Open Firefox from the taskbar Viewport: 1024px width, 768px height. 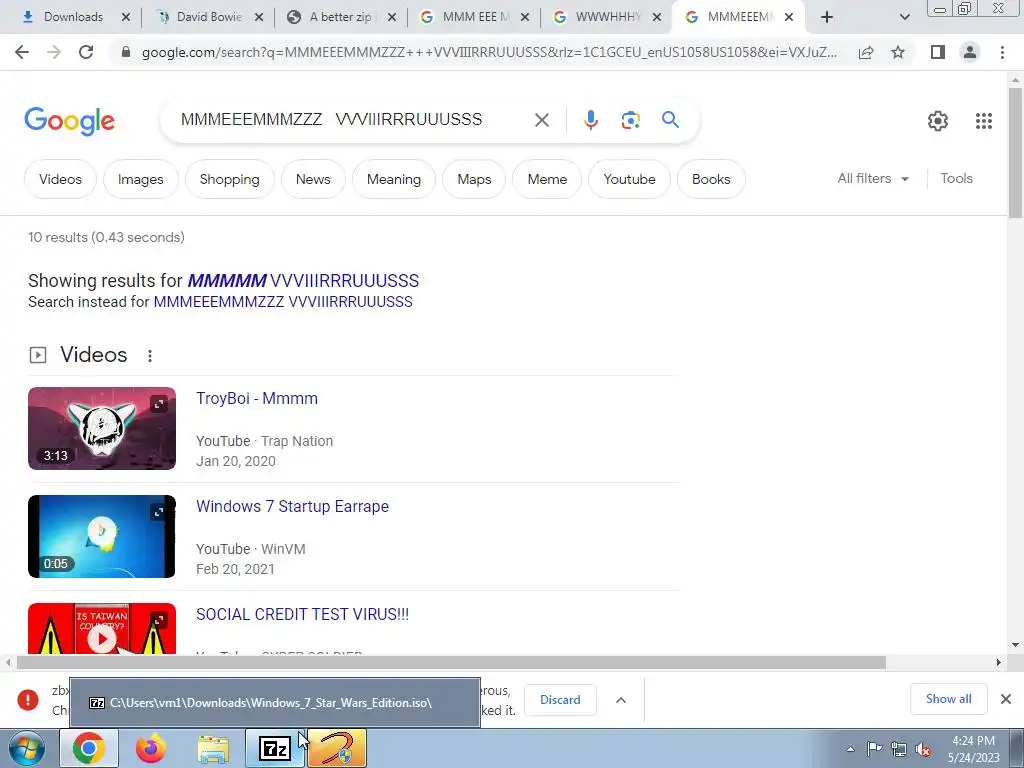pos(151,748)
